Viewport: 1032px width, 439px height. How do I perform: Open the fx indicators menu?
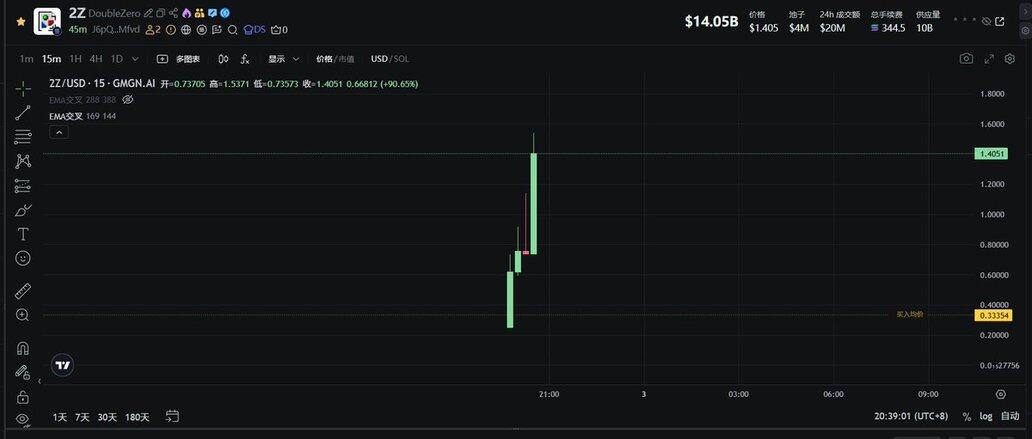point(245,59)
